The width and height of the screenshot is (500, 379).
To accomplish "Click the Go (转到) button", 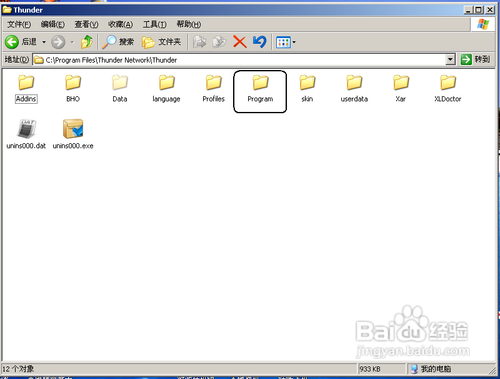I will 475,60.
